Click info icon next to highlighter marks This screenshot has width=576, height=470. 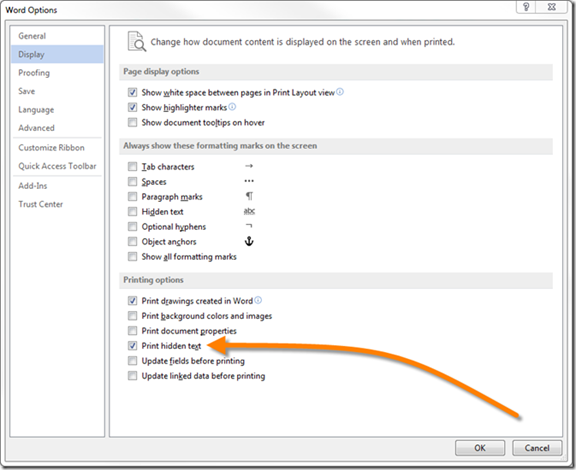(x=232, y=107)
